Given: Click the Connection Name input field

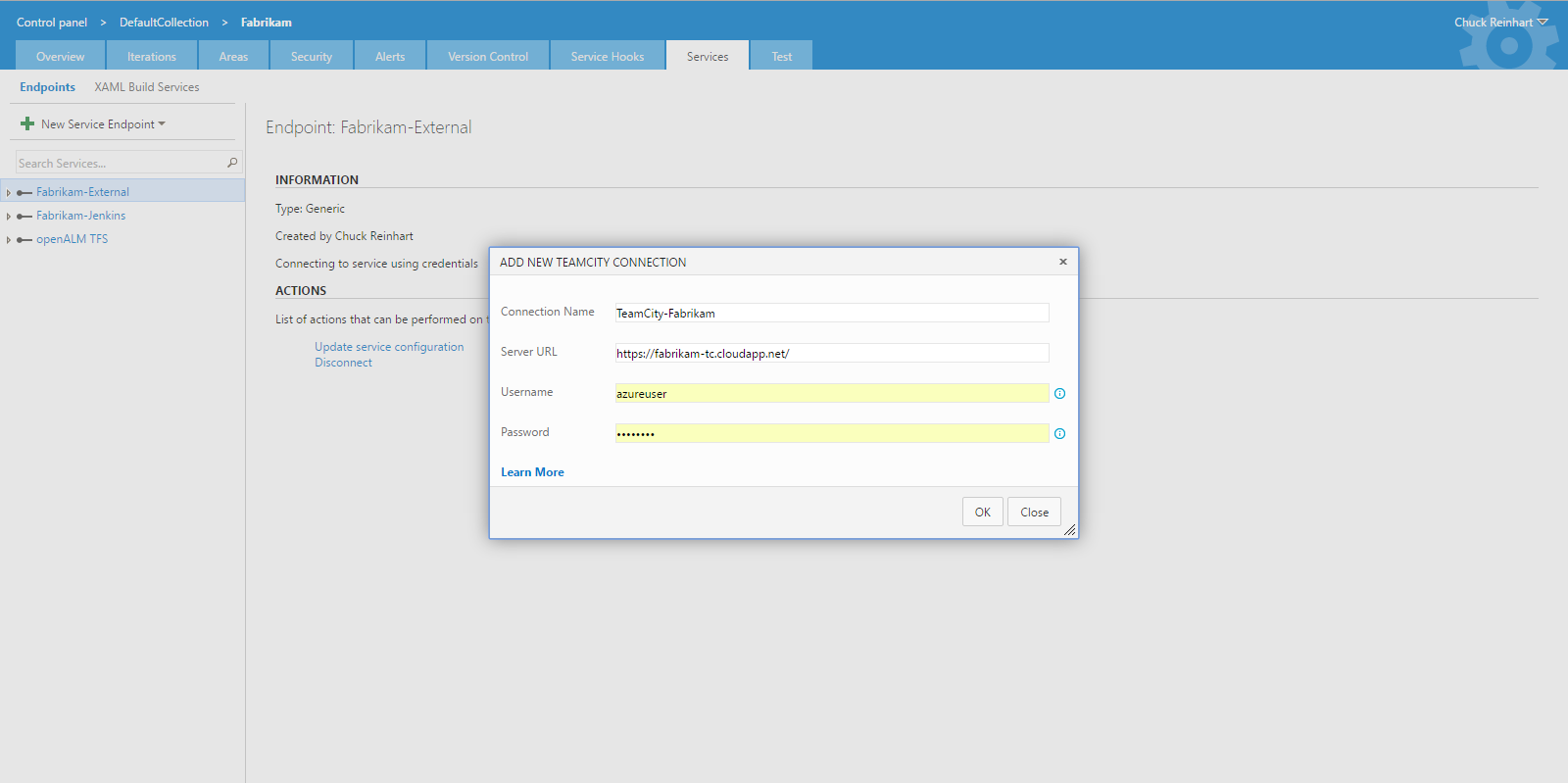Looking at the screenshot, I should 832,313.
